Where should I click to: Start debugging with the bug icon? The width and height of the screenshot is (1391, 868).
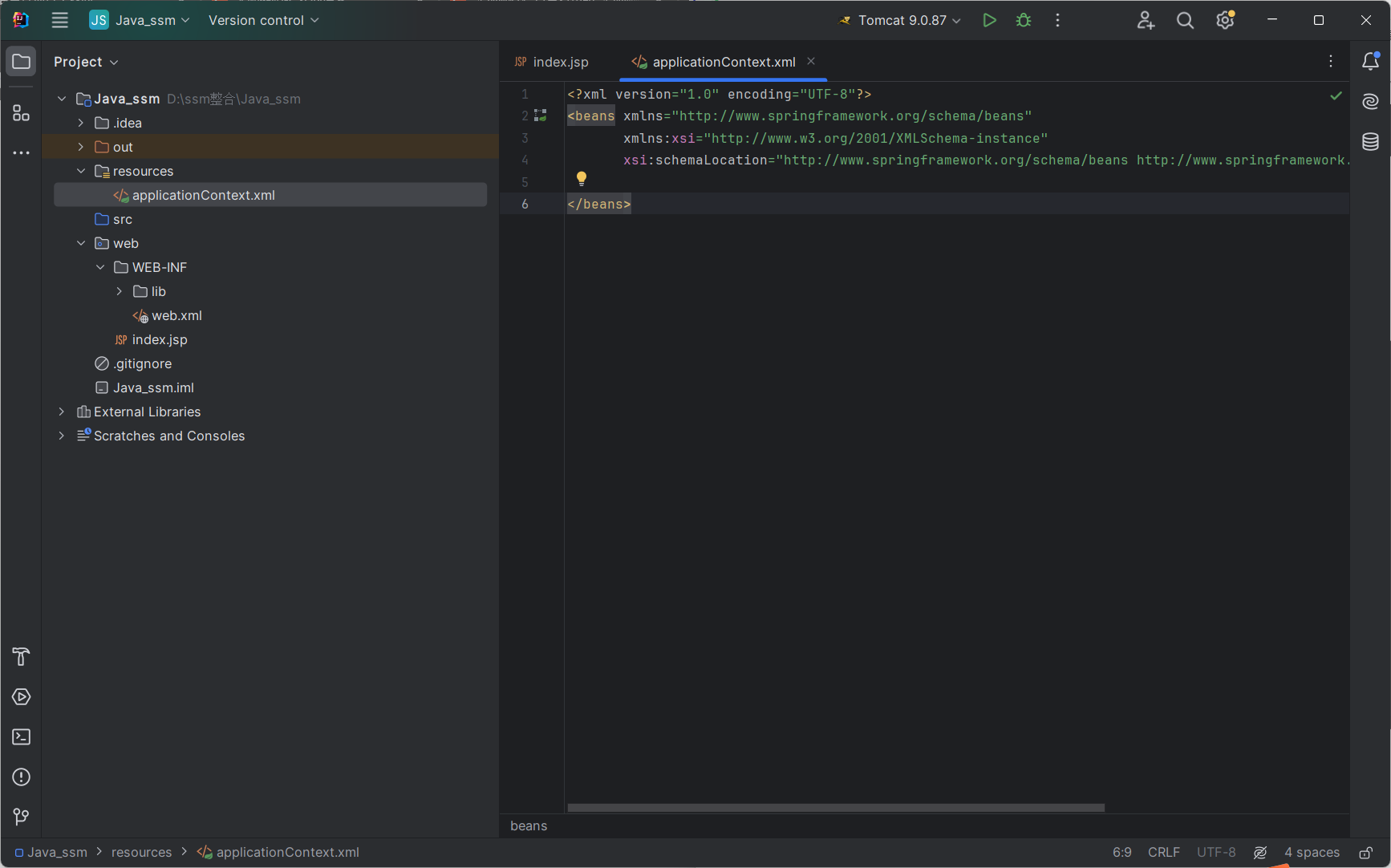pos(1024,20)
